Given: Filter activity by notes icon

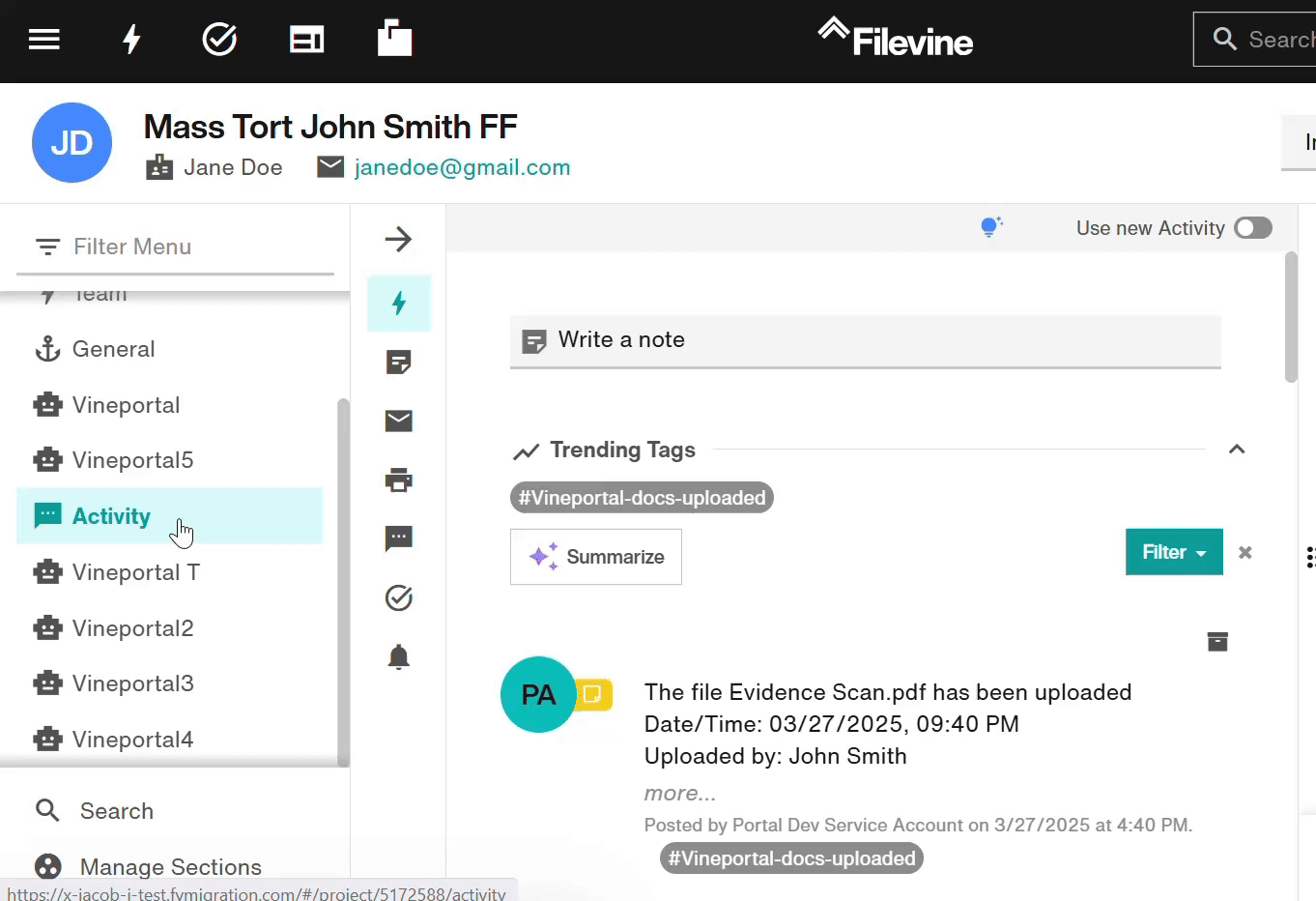Looking at the screenshot, I should coord(399,363).
